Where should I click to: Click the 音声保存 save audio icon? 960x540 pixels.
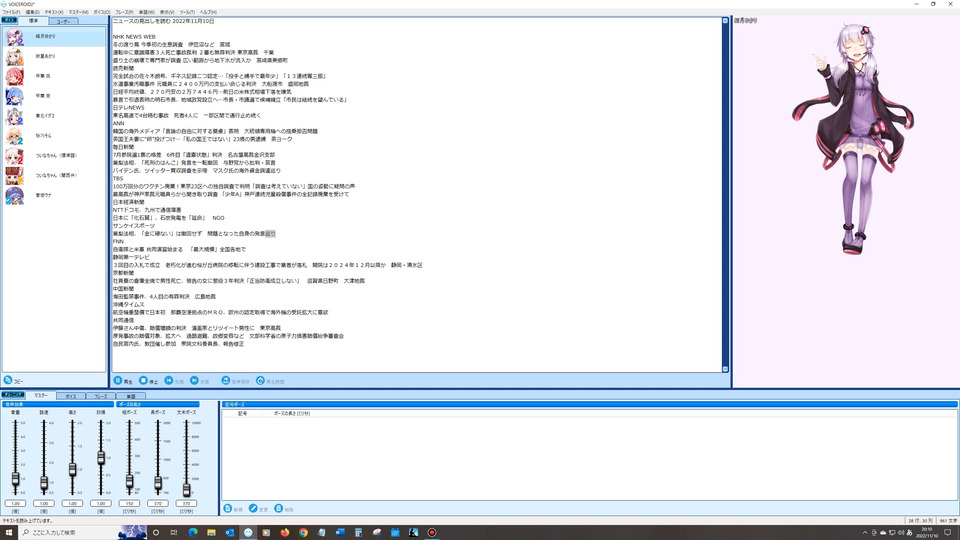pos(226,381)
